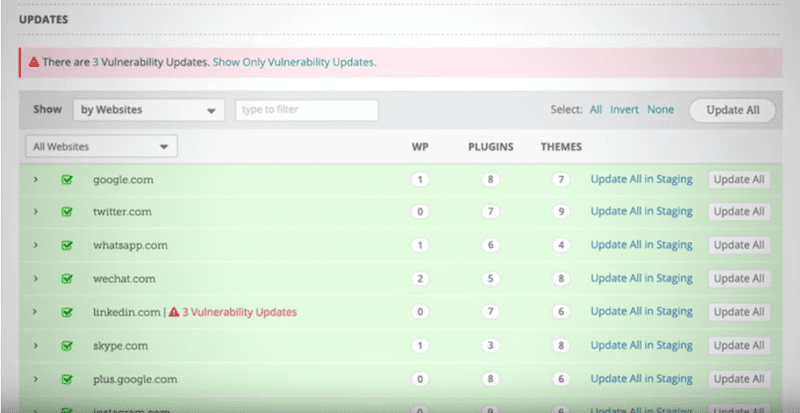Uncheck the google.com checkbox
This screenshot has height=413, width=800.
coord(67,180)
